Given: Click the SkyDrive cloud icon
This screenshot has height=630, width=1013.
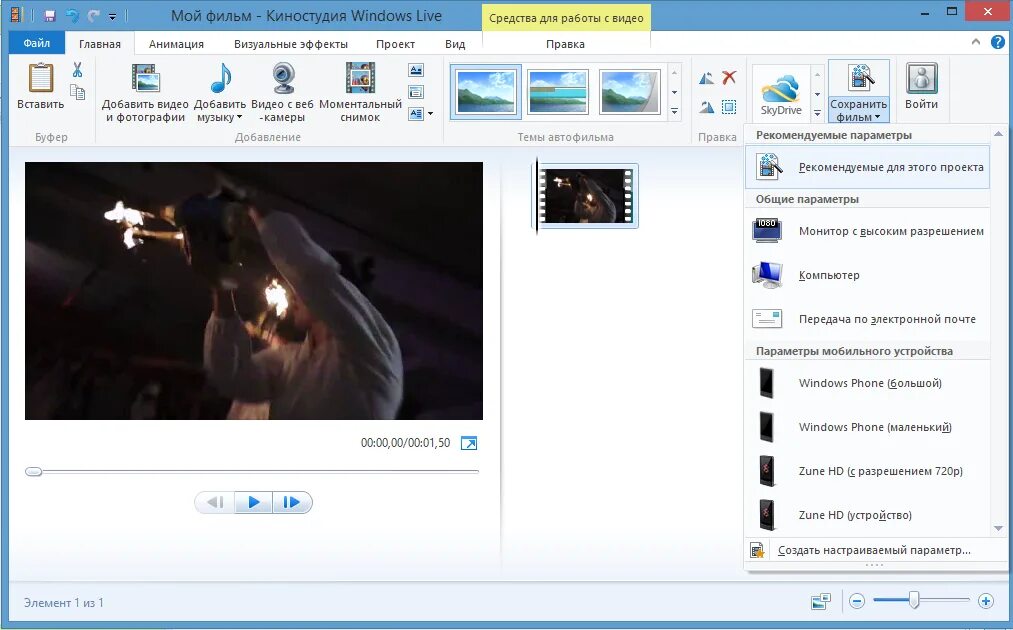Looking at the screenshot, I should point(780,89).
